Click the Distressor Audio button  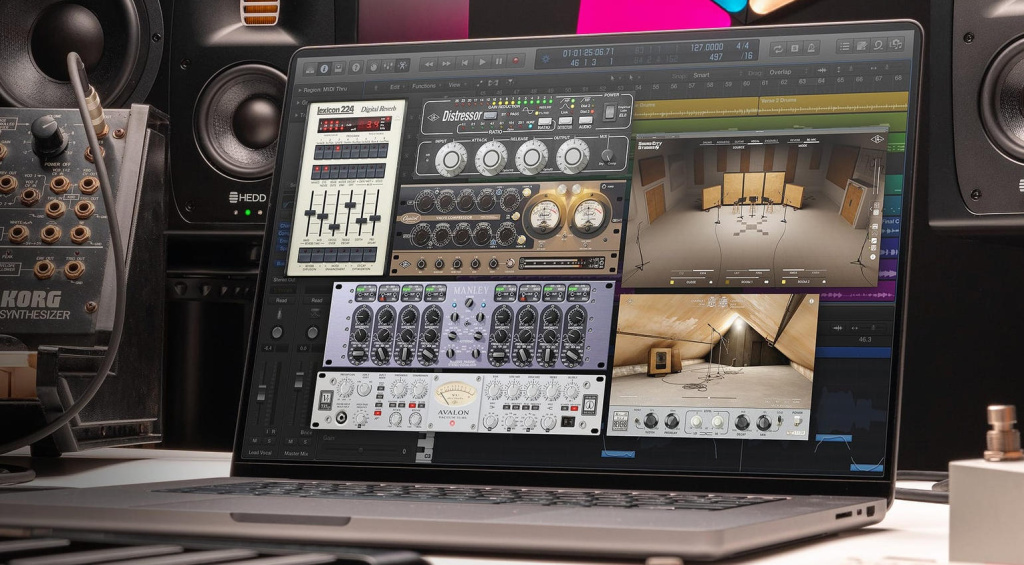pos(586,121)
